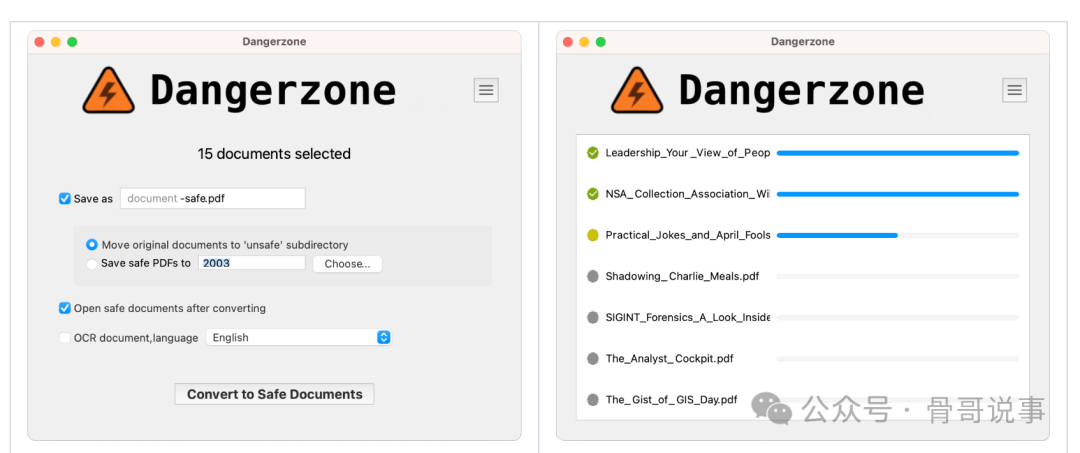Image resolution: width=1080 pixels, height=453 pixels.
Task: Click gray status dot for Shadowing_Charlie_Meals.pdf
Action: (592, 276)
